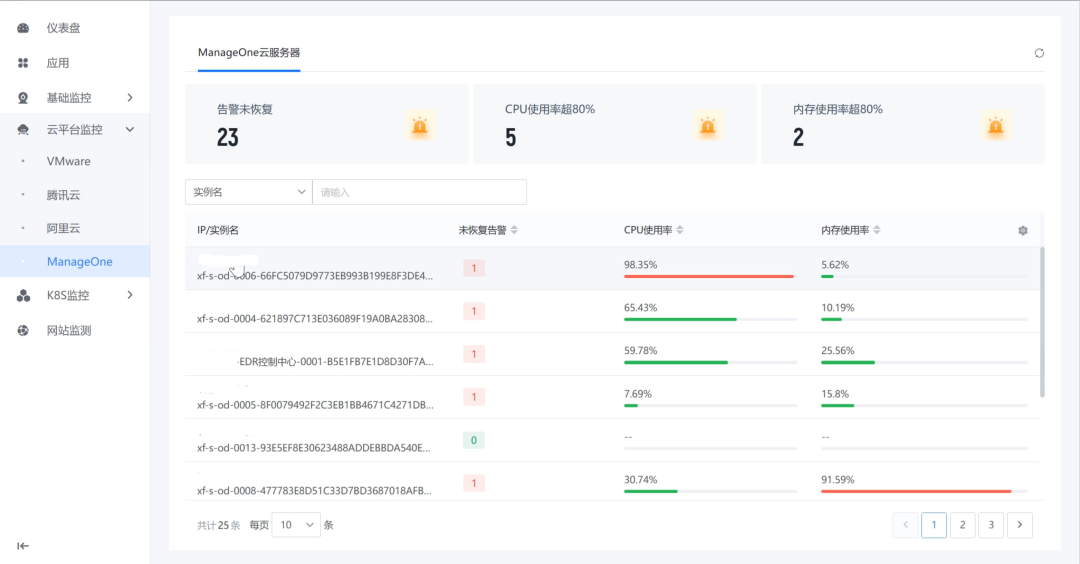Image resolution: width=1080 pixels, height=564 pixels.
Task: Click the table vertical scrollbar
Action: coord(1042,322)
